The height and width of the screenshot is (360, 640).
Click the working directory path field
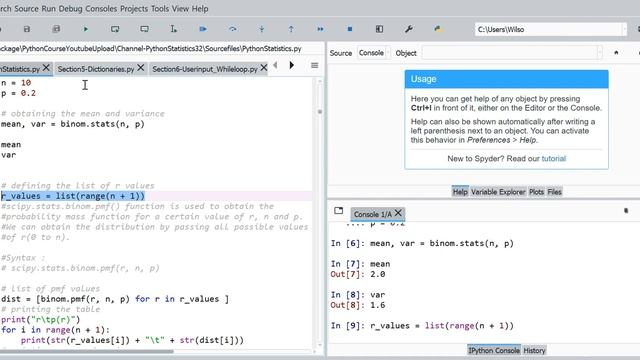tap(548, 29)
